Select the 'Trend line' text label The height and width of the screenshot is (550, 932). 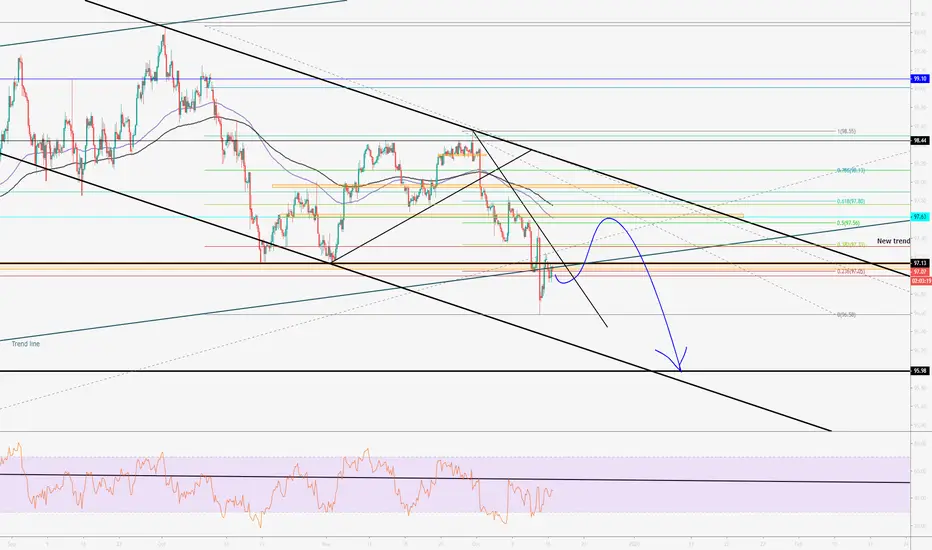(x=26, y=344)
